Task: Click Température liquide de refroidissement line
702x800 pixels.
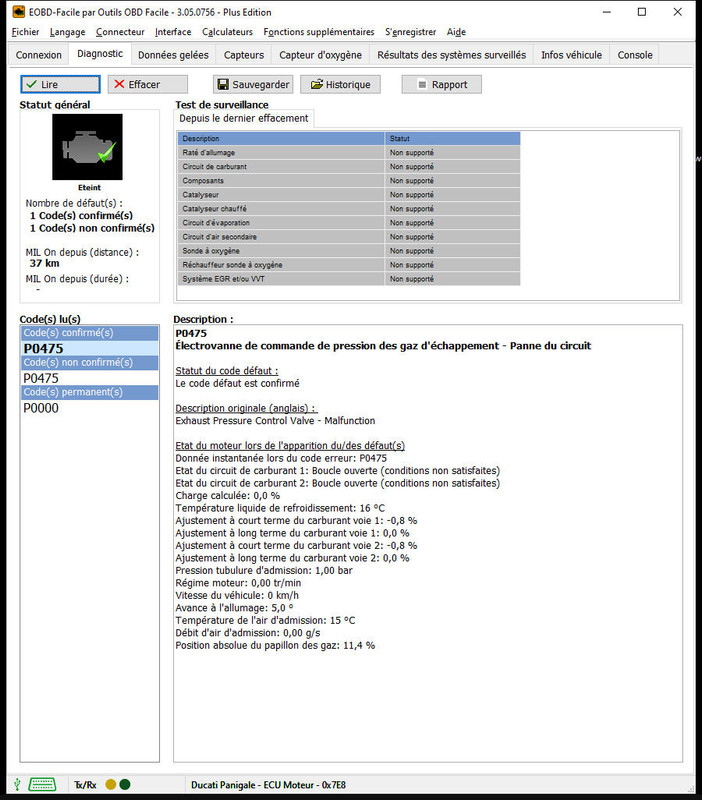Action: 280,508
